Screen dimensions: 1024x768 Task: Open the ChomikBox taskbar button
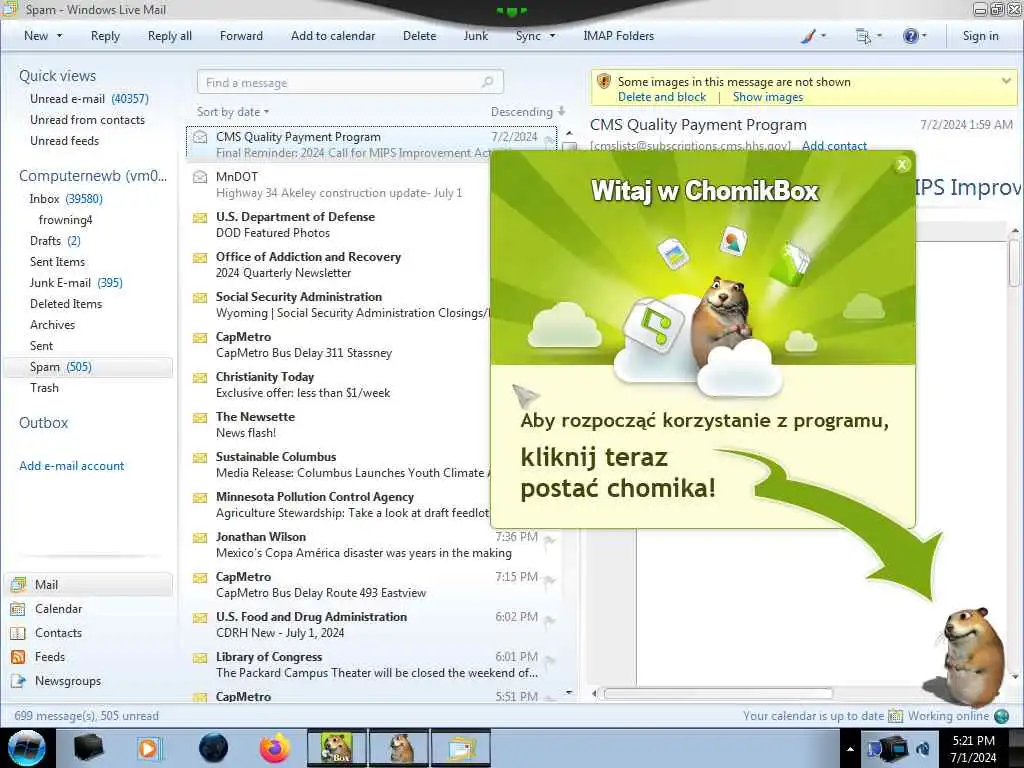[x=336, y=748]
